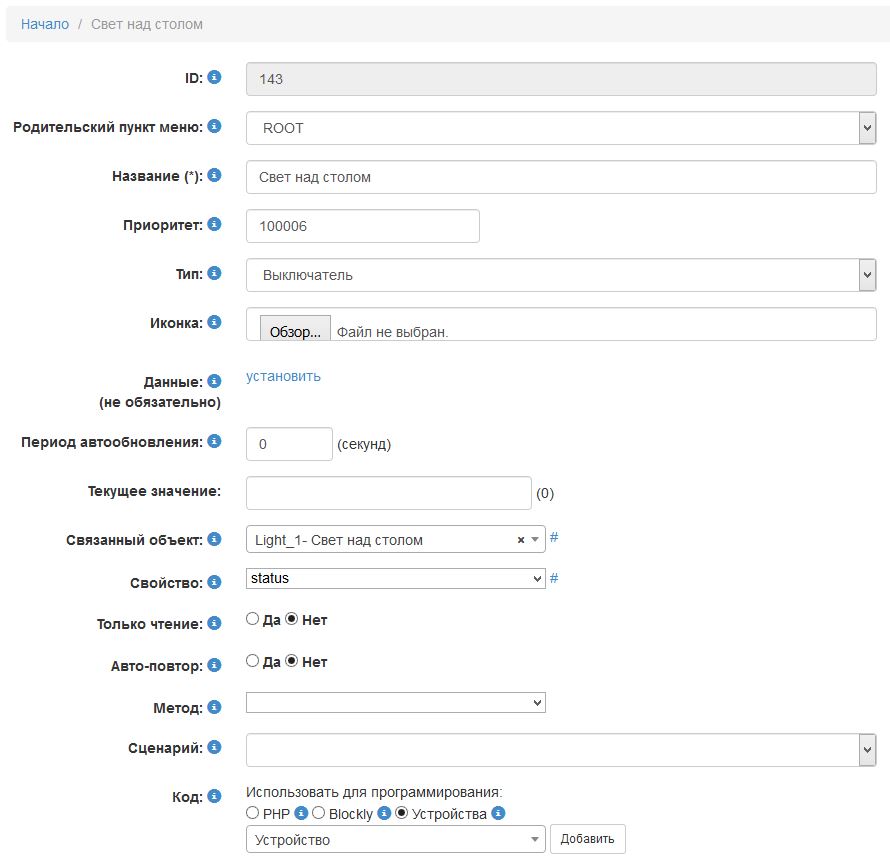Click the установить link for Данные
Image resolution: width=890 pixels, height=863 pixels.
pos(284,377)
